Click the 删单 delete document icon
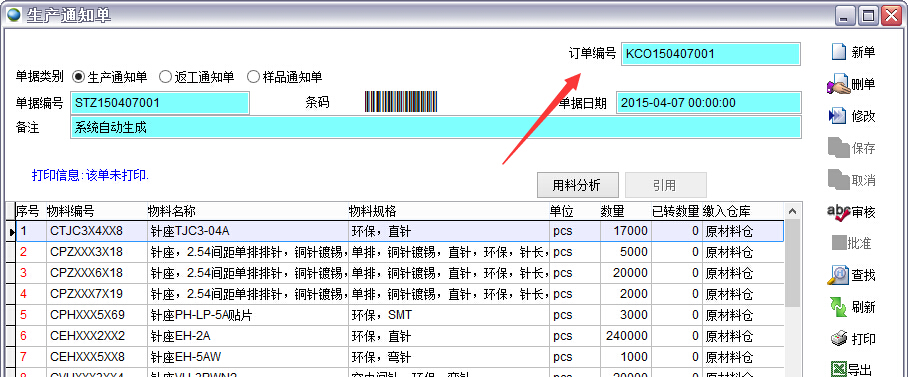 pyautogui.click(x=838, y=85)
